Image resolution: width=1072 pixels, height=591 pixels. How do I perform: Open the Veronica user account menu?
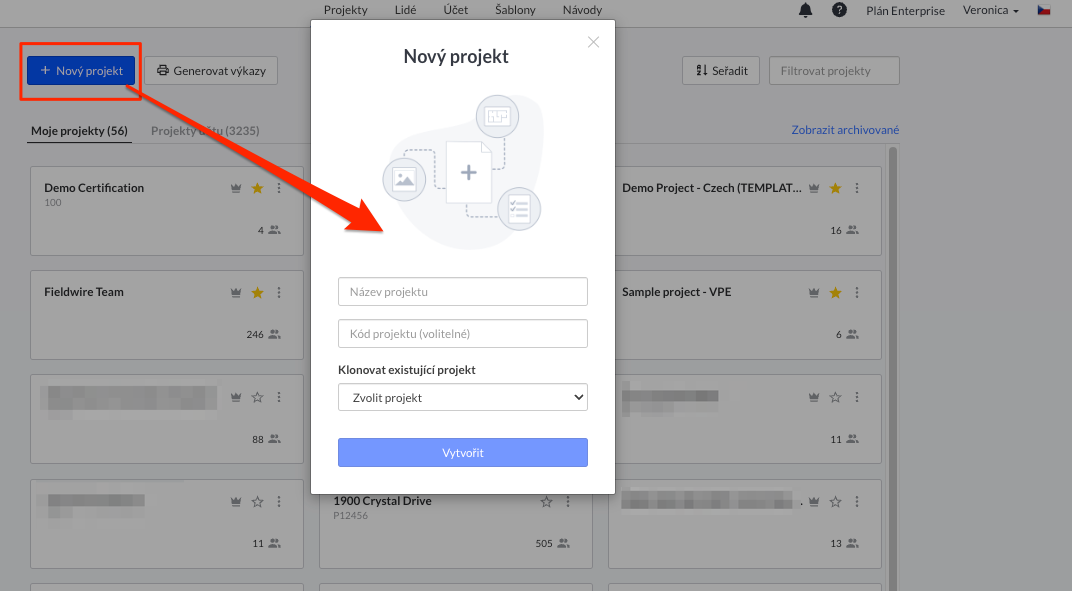point(990,10)
